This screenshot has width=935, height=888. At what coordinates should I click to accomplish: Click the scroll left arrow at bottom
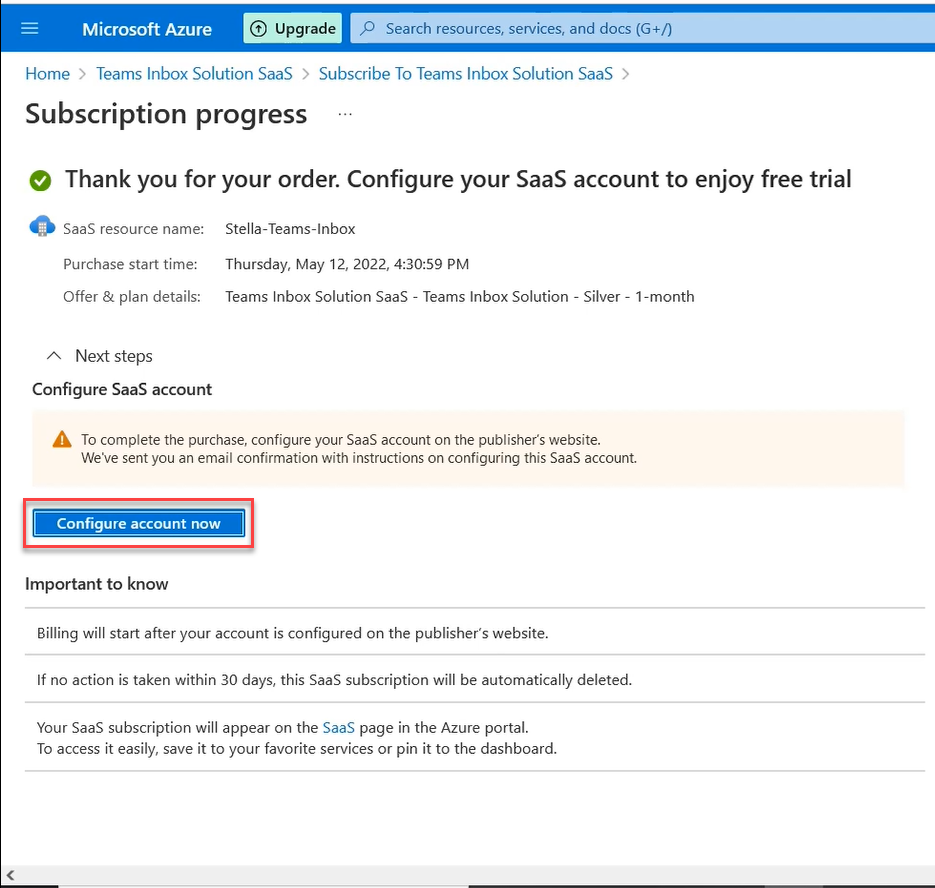click(10, 875)
